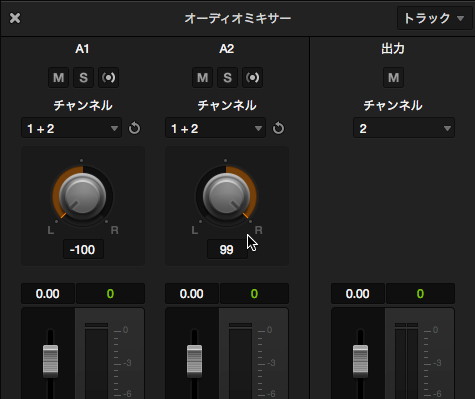
Task: Click the 出力 volume field 0.00
Action: (x=358, y=294)
